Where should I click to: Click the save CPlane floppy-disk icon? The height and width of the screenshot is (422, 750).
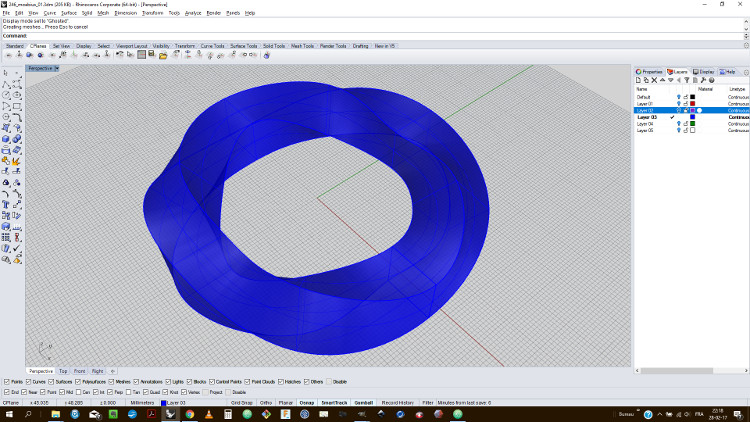[x=152, y=55]
